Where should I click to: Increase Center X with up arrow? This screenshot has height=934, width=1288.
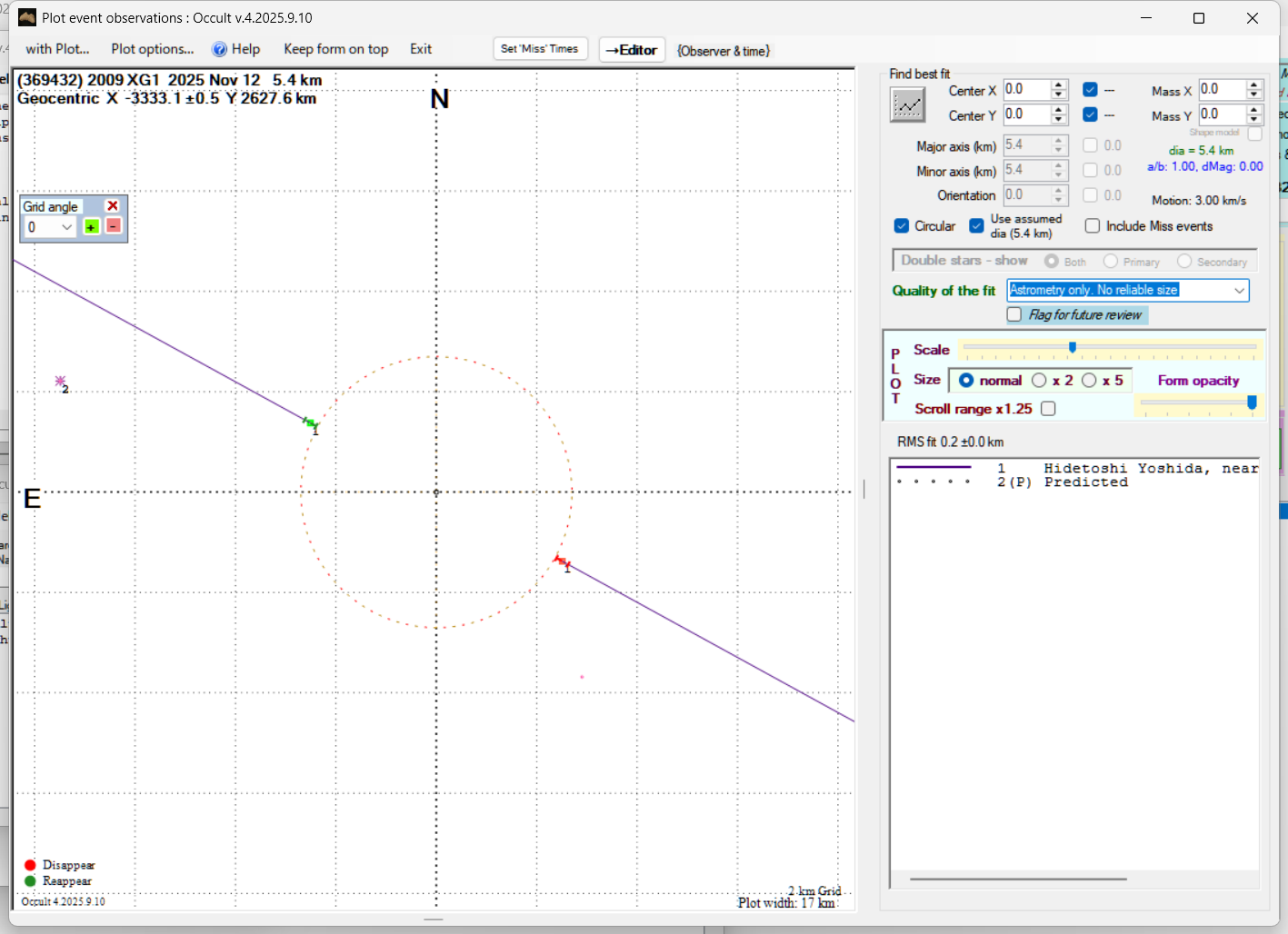click(1059, 85)
